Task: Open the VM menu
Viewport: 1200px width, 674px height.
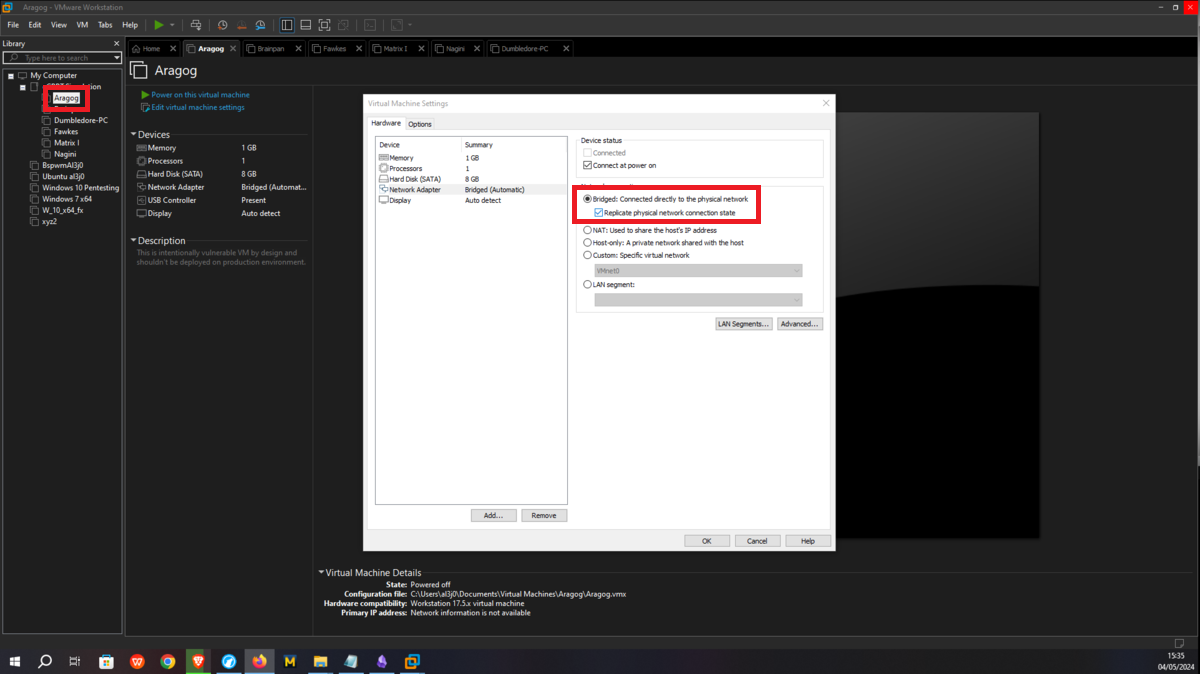Action: [x=82, y=24]
